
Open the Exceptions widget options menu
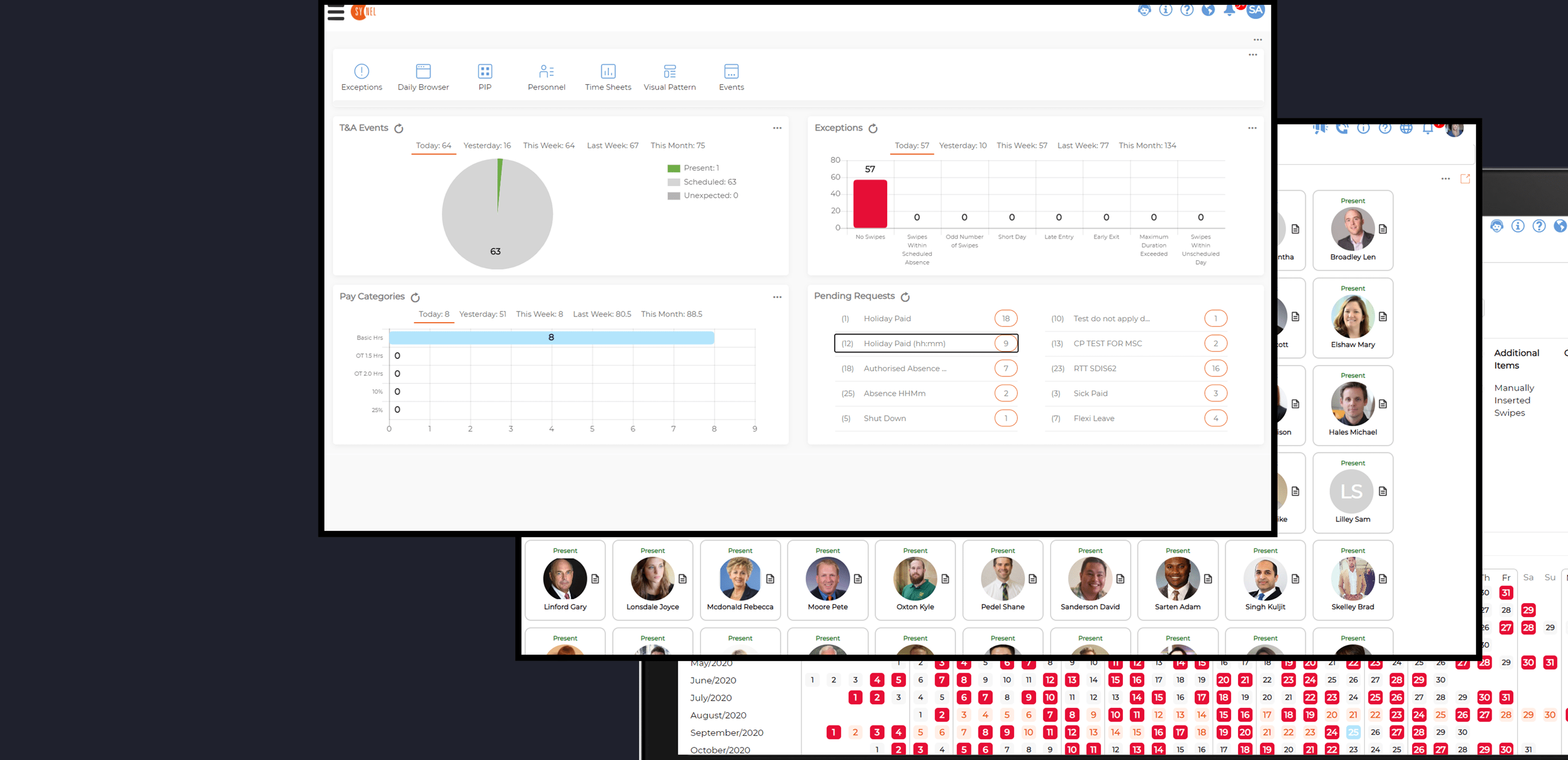tap(1252, 128)
